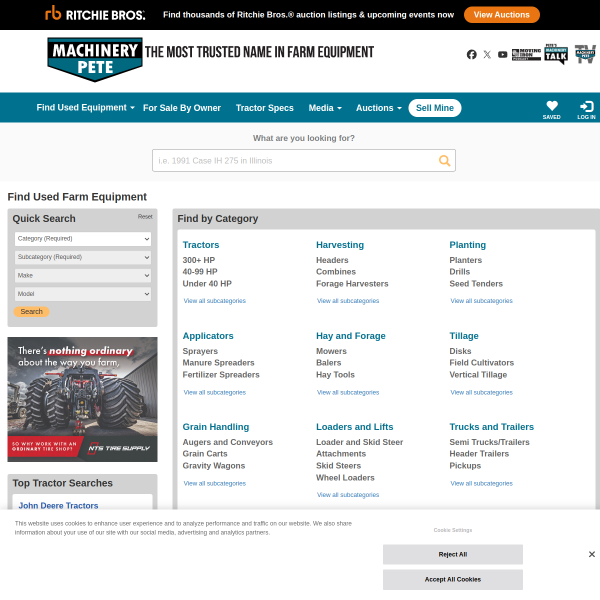
Task: Open the X (Twitter) icon link
Action: 487,54
